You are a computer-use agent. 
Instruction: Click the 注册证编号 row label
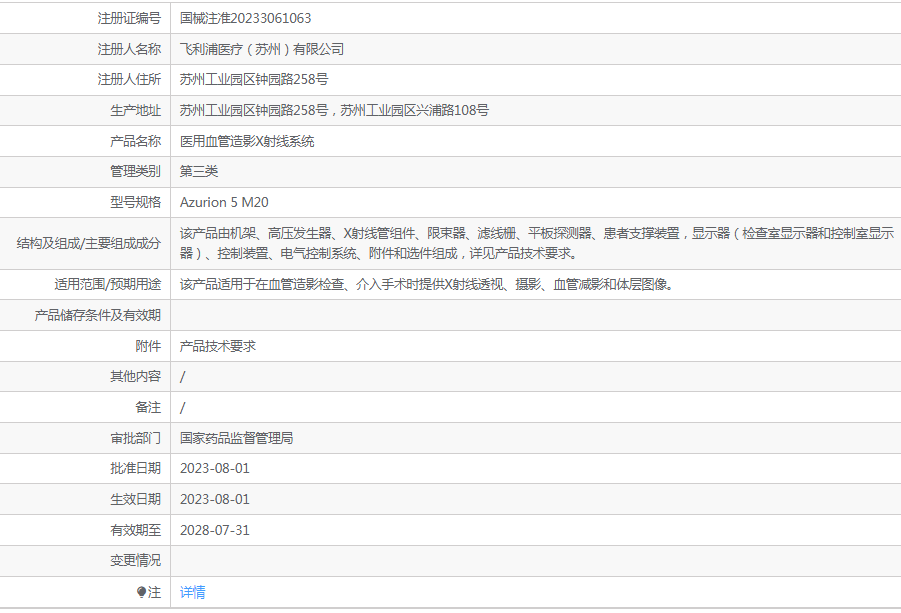[x=129, y=18]
